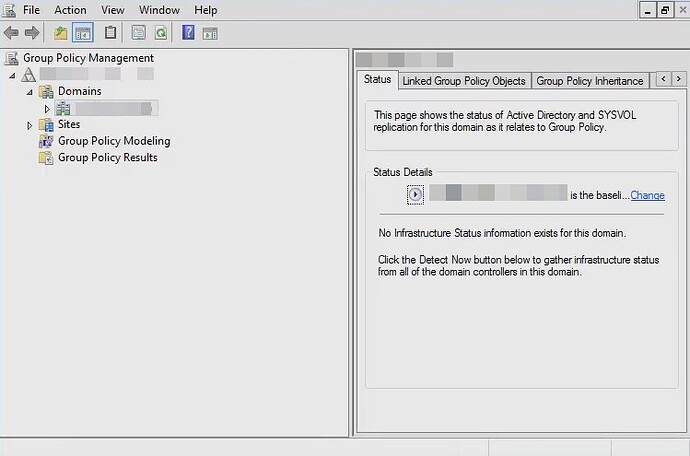This screenshot has width=690, height=456.
Task: Click the Group Policy Management root icon
Action: (x=11, y=58)
